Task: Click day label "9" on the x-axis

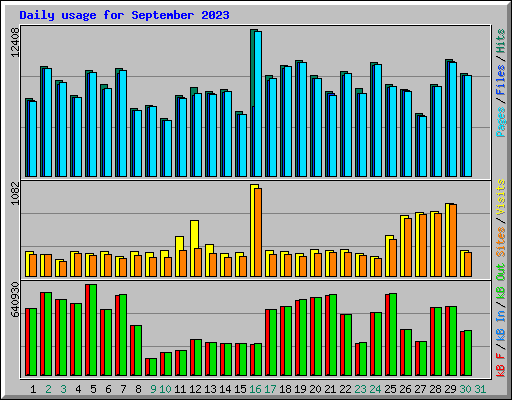Action: pos(153,389)
